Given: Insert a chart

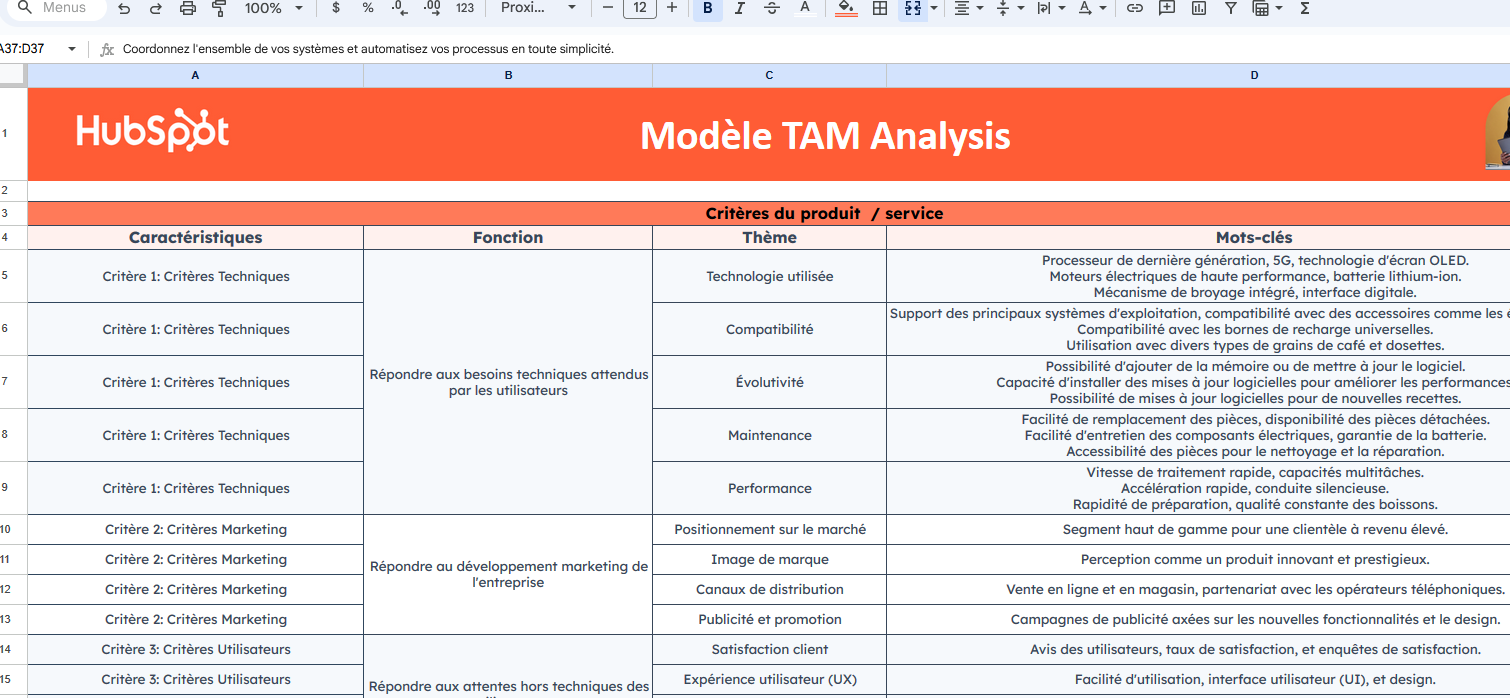Looking at the screenshot, I should pyautogui.click(x=1198, y=8).
